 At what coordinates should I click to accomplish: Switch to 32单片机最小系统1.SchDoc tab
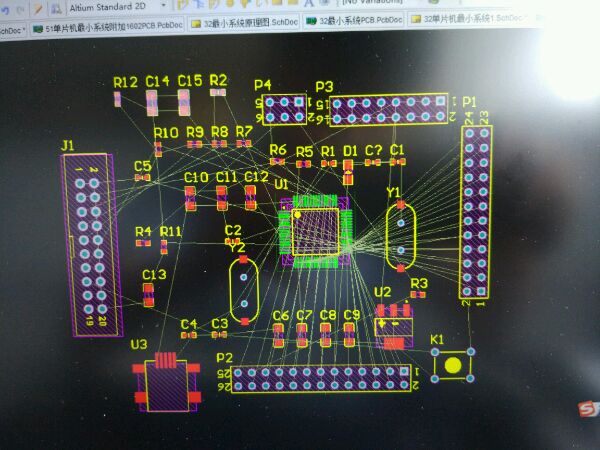tap(469, 18)
